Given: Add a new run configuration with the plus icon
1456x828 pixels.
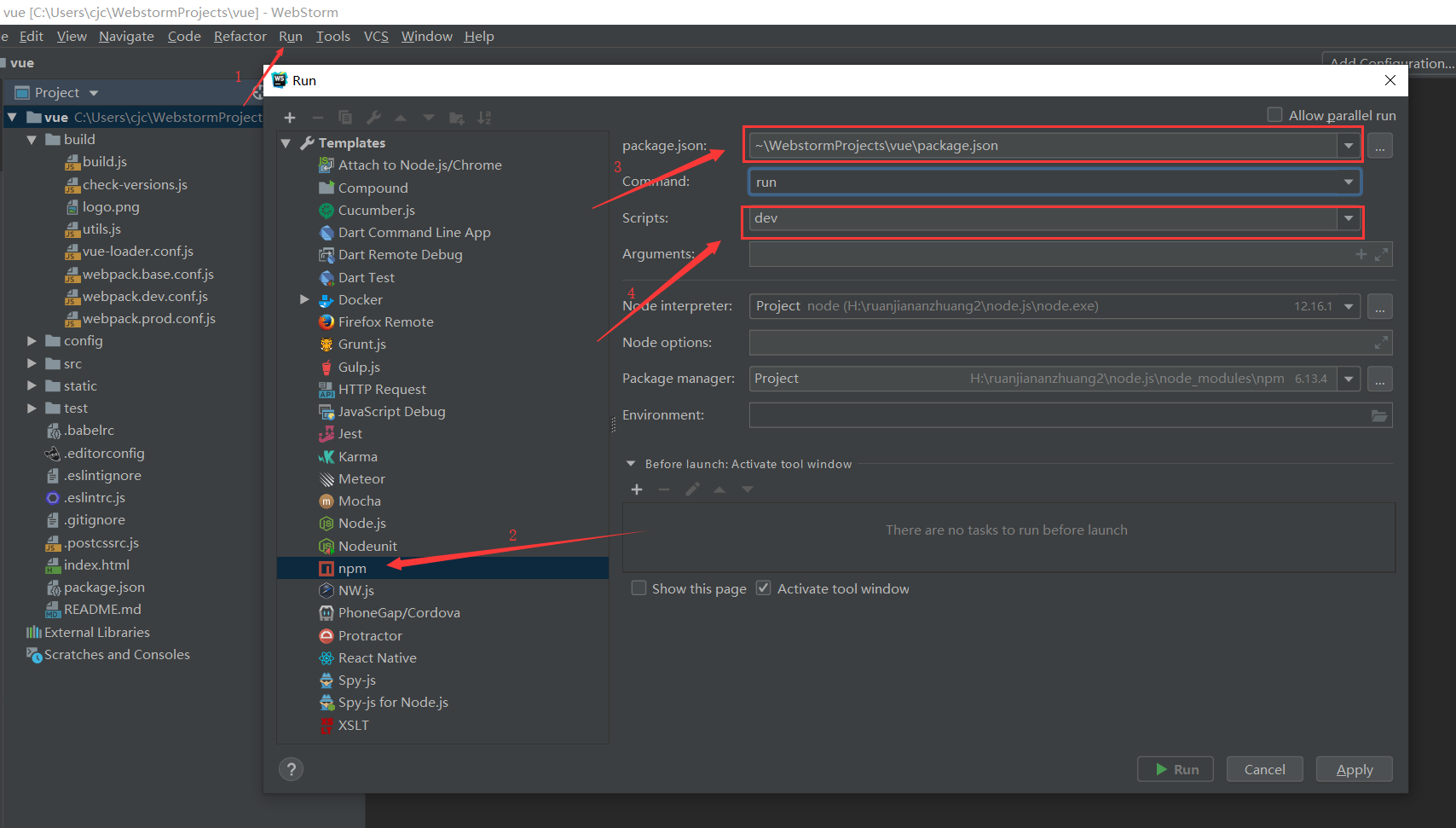Looking at the screenshot, I should (x=290, y=117).
